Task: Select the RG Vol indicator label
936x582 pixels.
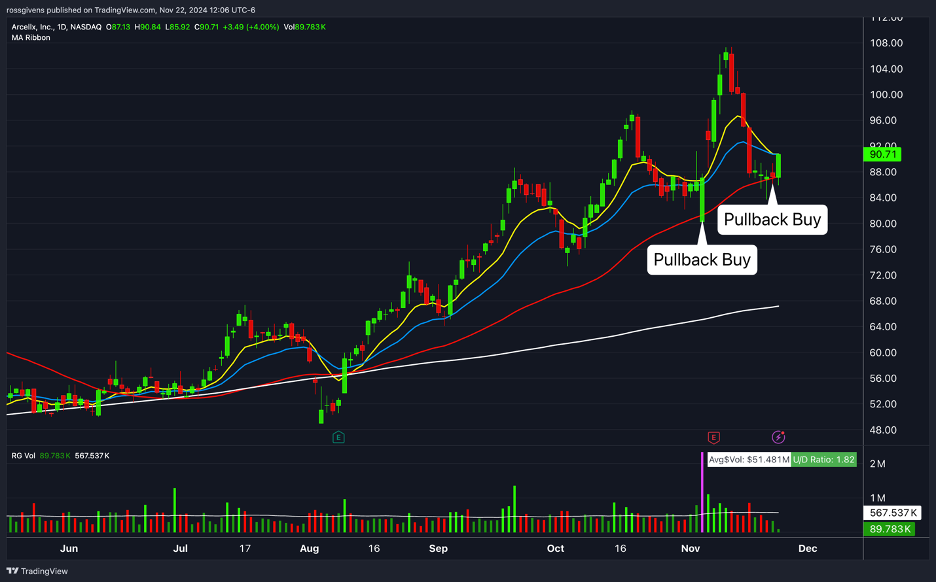Action: [23, 455]
